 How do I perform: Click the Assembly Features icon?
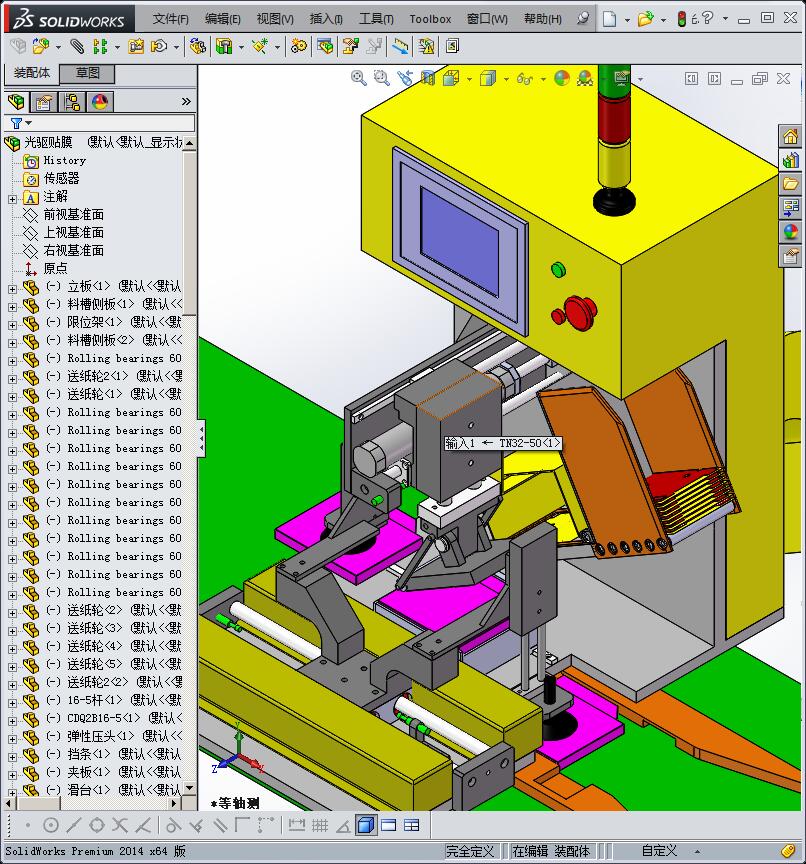coord(224,46)
